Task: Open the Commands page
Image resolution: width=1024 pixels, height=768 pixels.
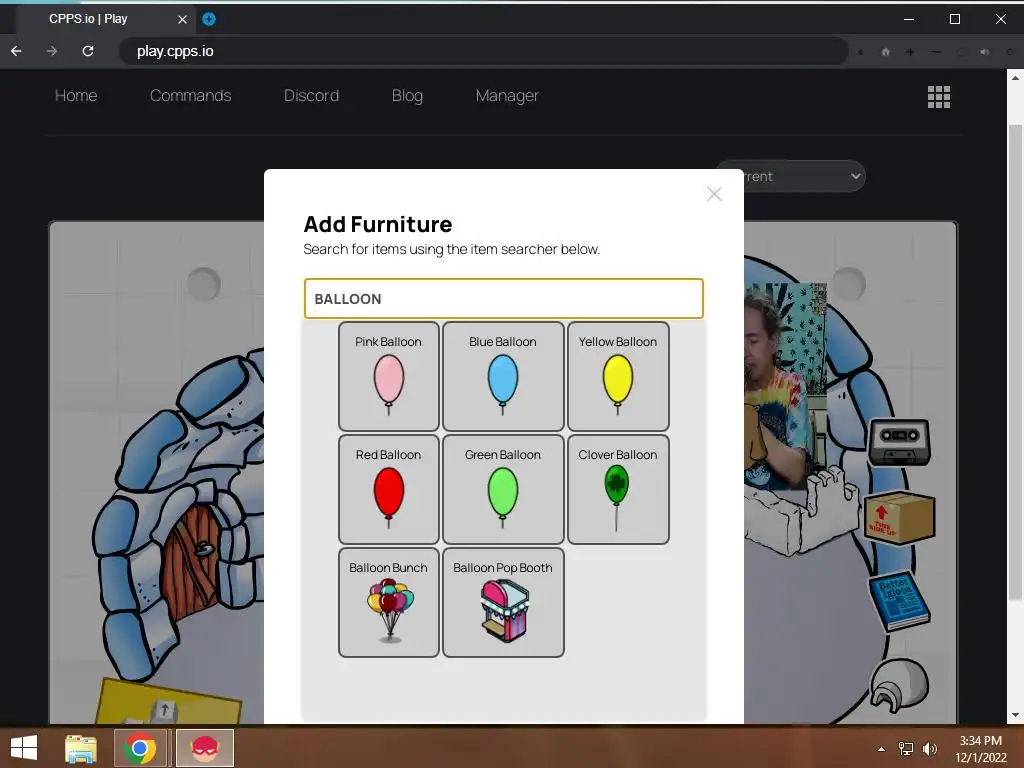Action: tap(190, 95)
